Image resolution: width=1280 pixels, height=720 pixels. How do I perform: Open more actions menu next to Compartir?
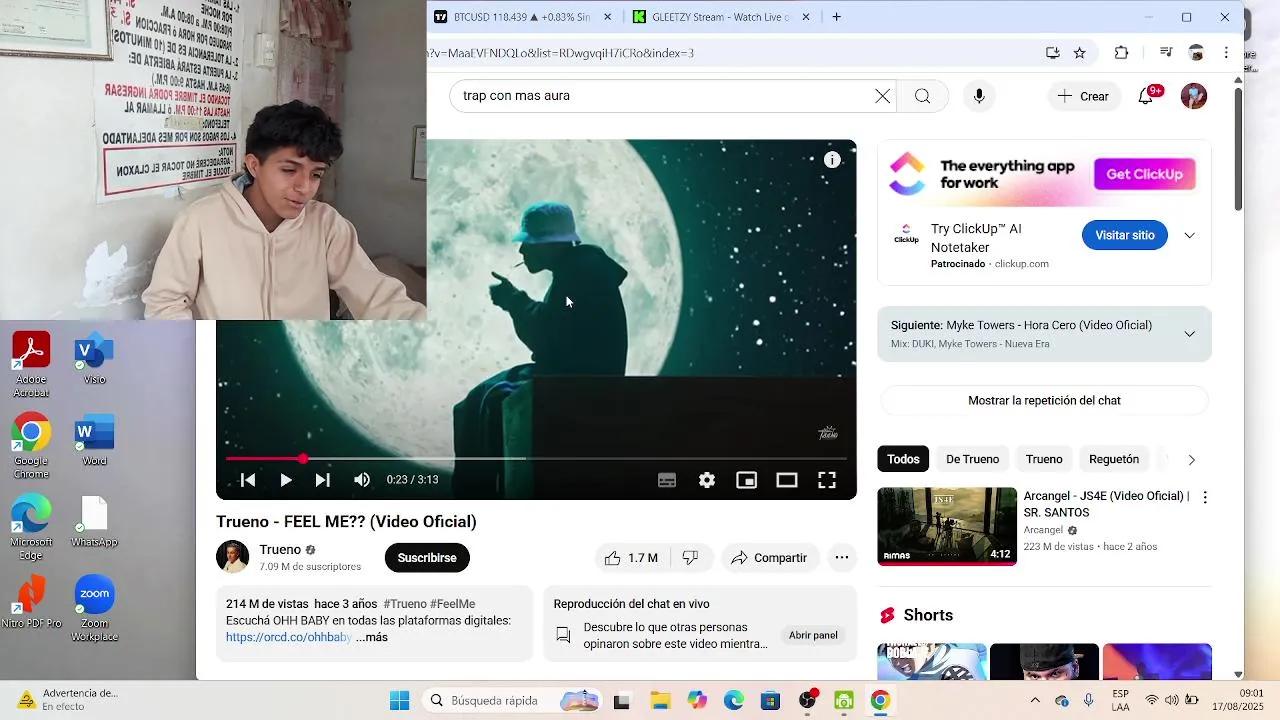pyautogui.click(x=842, y=558)
